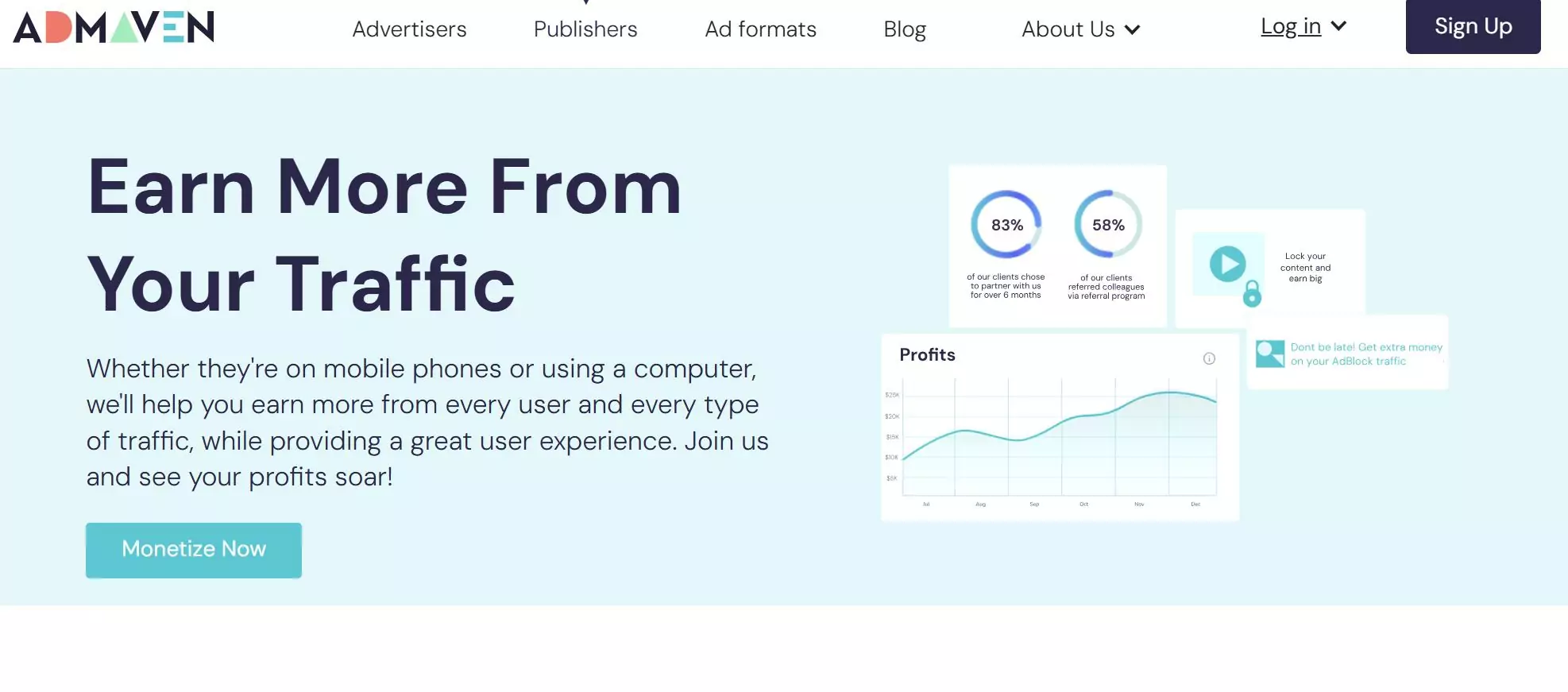Viewport: 1568px width, 692px height.
Task: Click the info icon on the Profits chart
Action: pos(1209,358)
